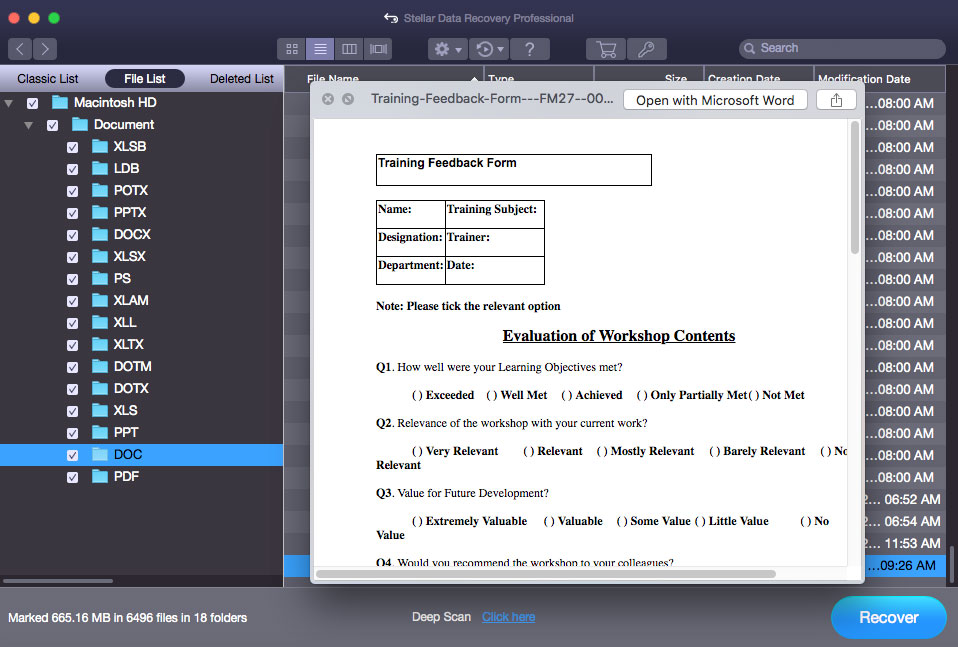Collapse the Document folder node

pos(29,125)
